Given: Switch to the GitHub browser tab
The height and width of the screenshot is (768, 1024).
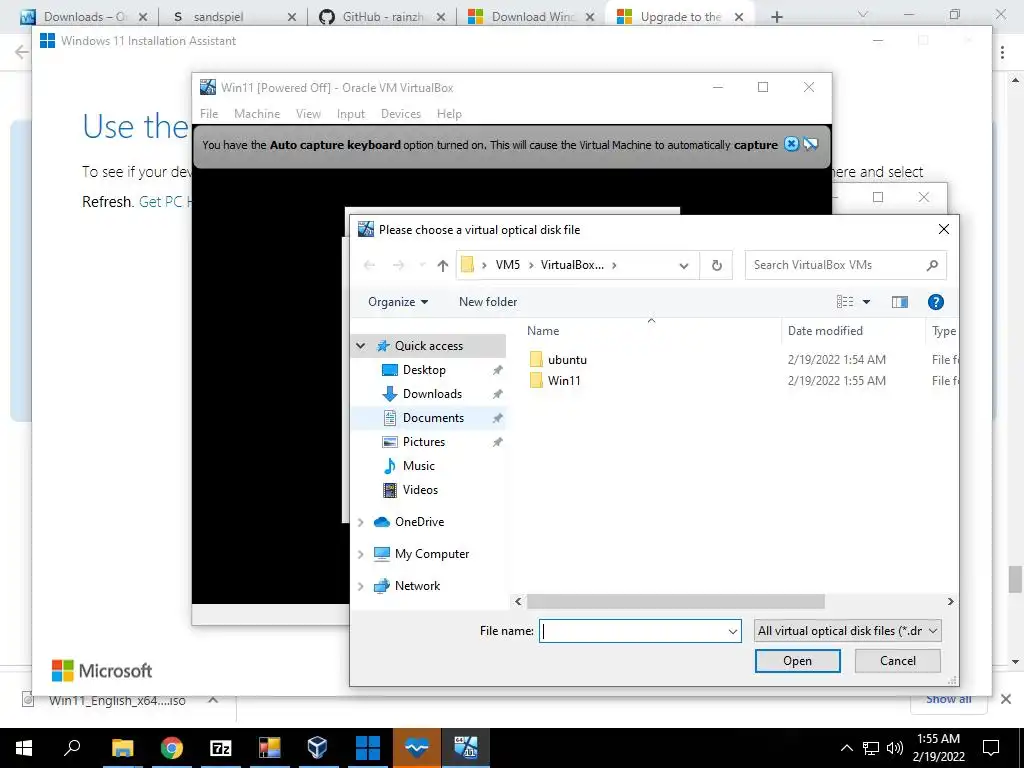Looking at the screenshot, I should (x=381, y=17).
